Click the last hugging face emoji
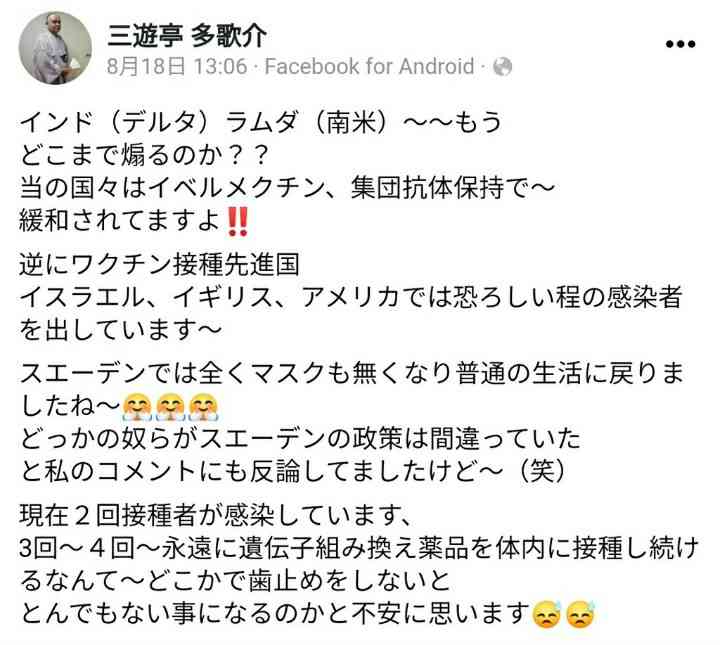 tap(204, 407)
